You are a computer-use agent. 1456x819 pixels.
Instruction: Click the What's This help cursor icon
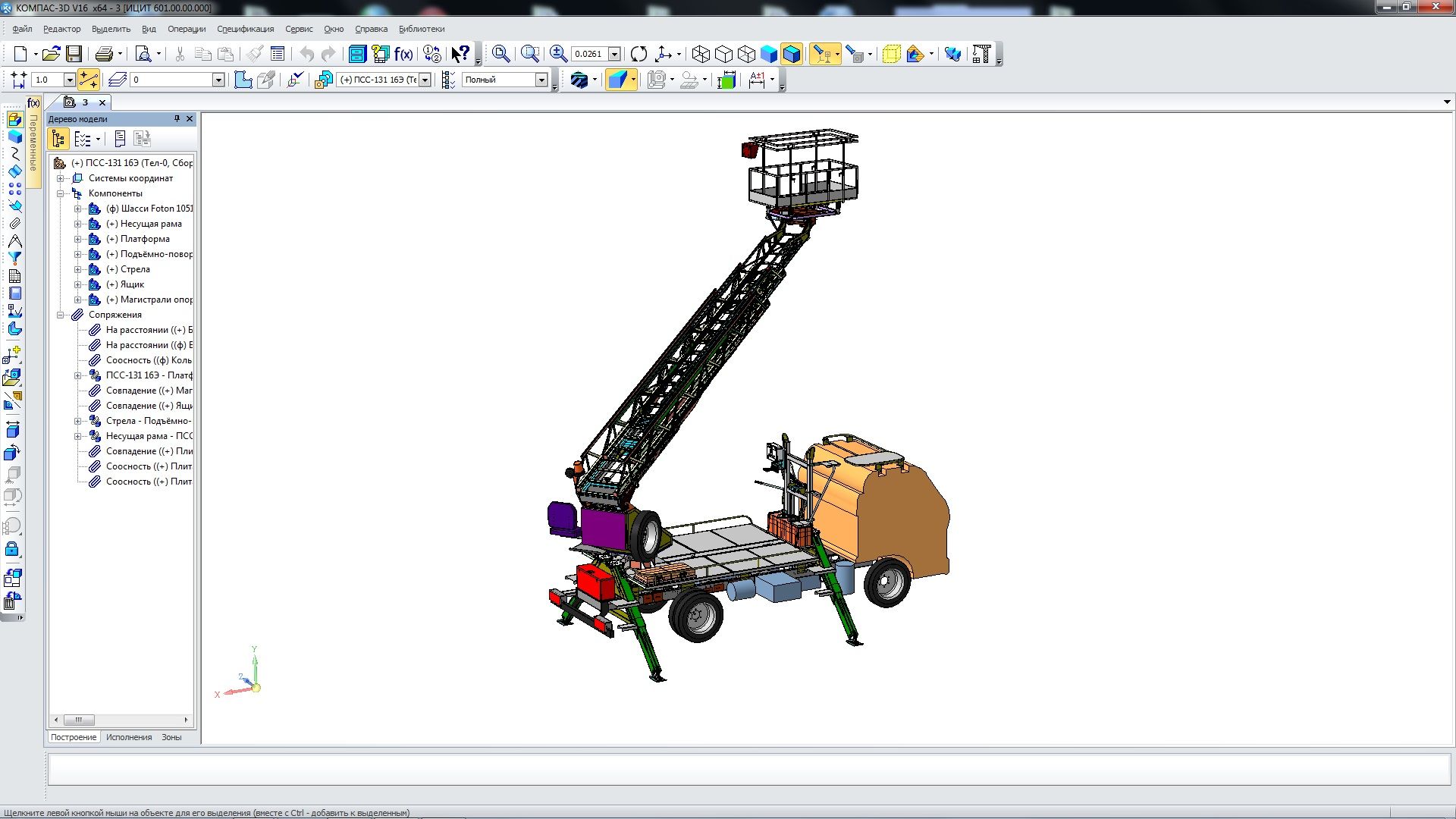(x=460, y=54)
